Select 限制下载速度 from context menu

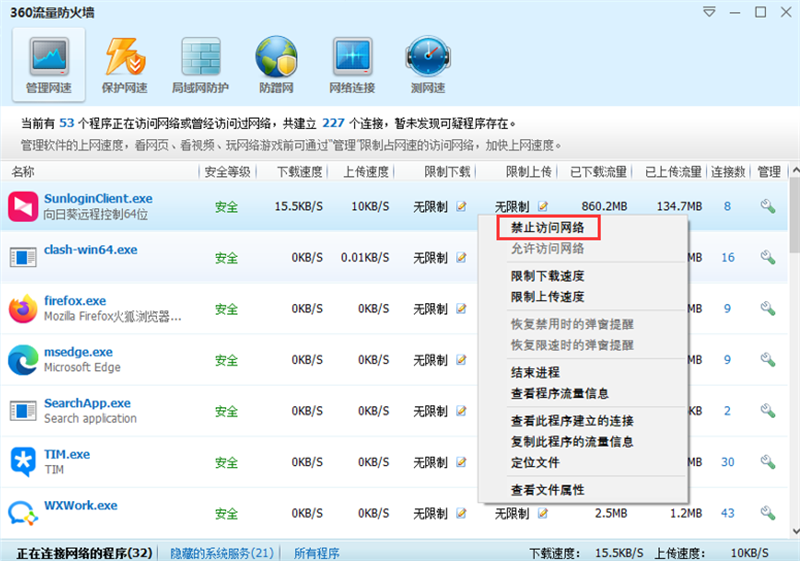coord(547,276)
